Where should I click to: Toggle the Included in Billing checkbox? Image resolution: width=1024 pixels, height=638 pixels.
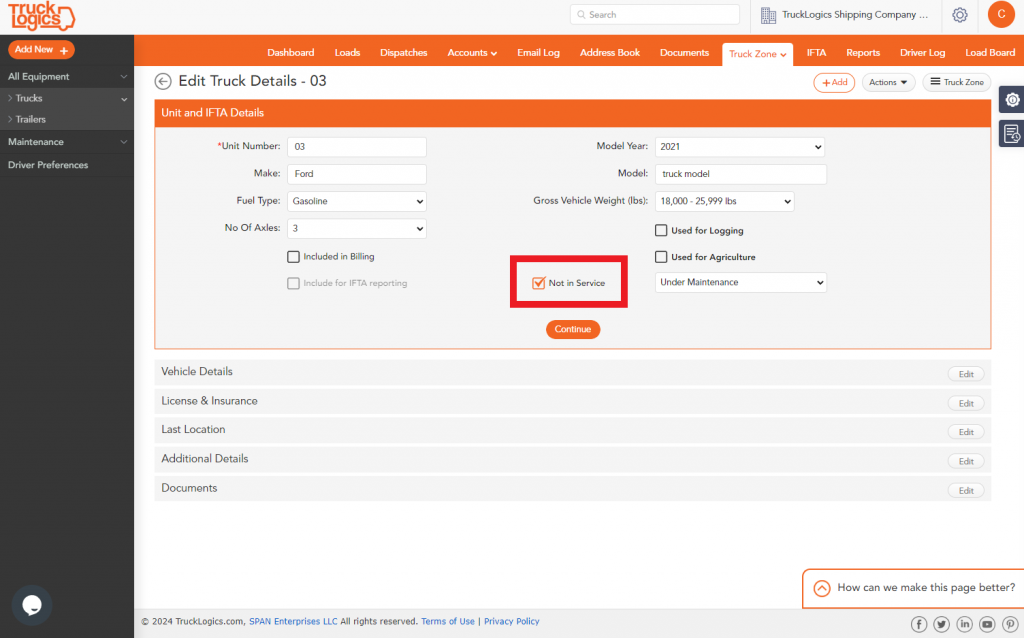point(293,257)
